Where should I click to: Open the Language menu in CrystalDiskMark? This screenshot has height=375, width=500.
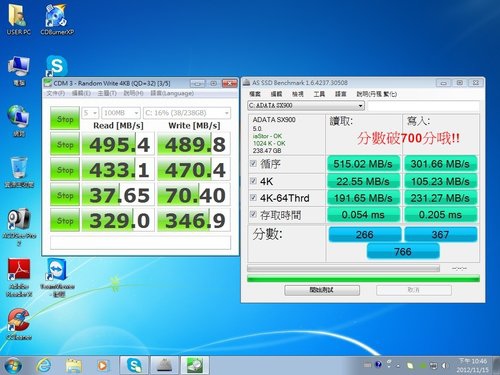click(172, 93)
